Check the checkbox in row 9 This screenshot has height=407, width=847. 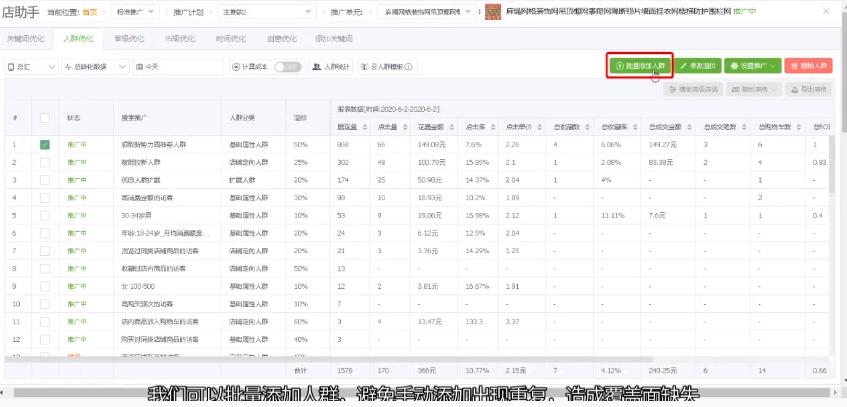tap(45, 286)
